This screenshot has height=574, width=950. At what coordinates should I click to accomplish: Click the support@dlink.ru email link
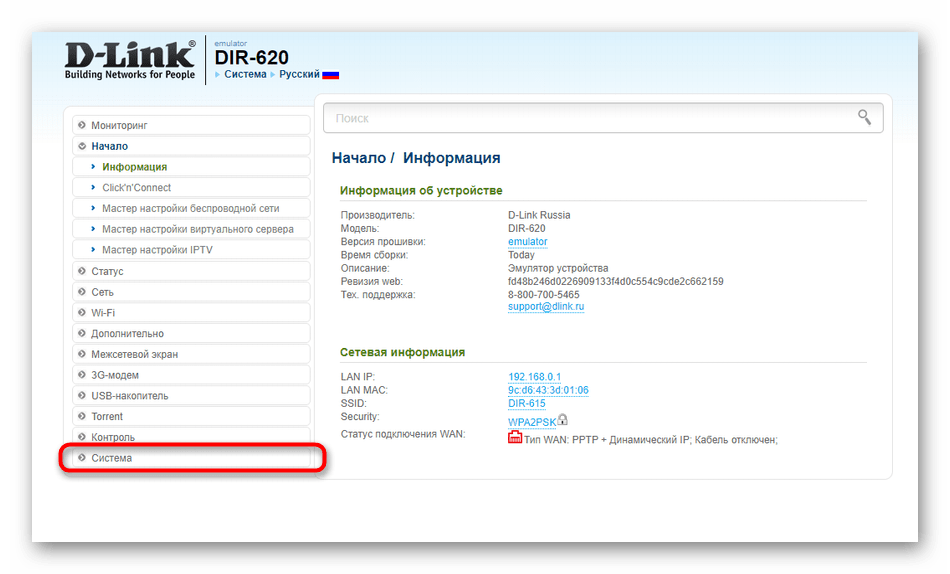(546, 307)
